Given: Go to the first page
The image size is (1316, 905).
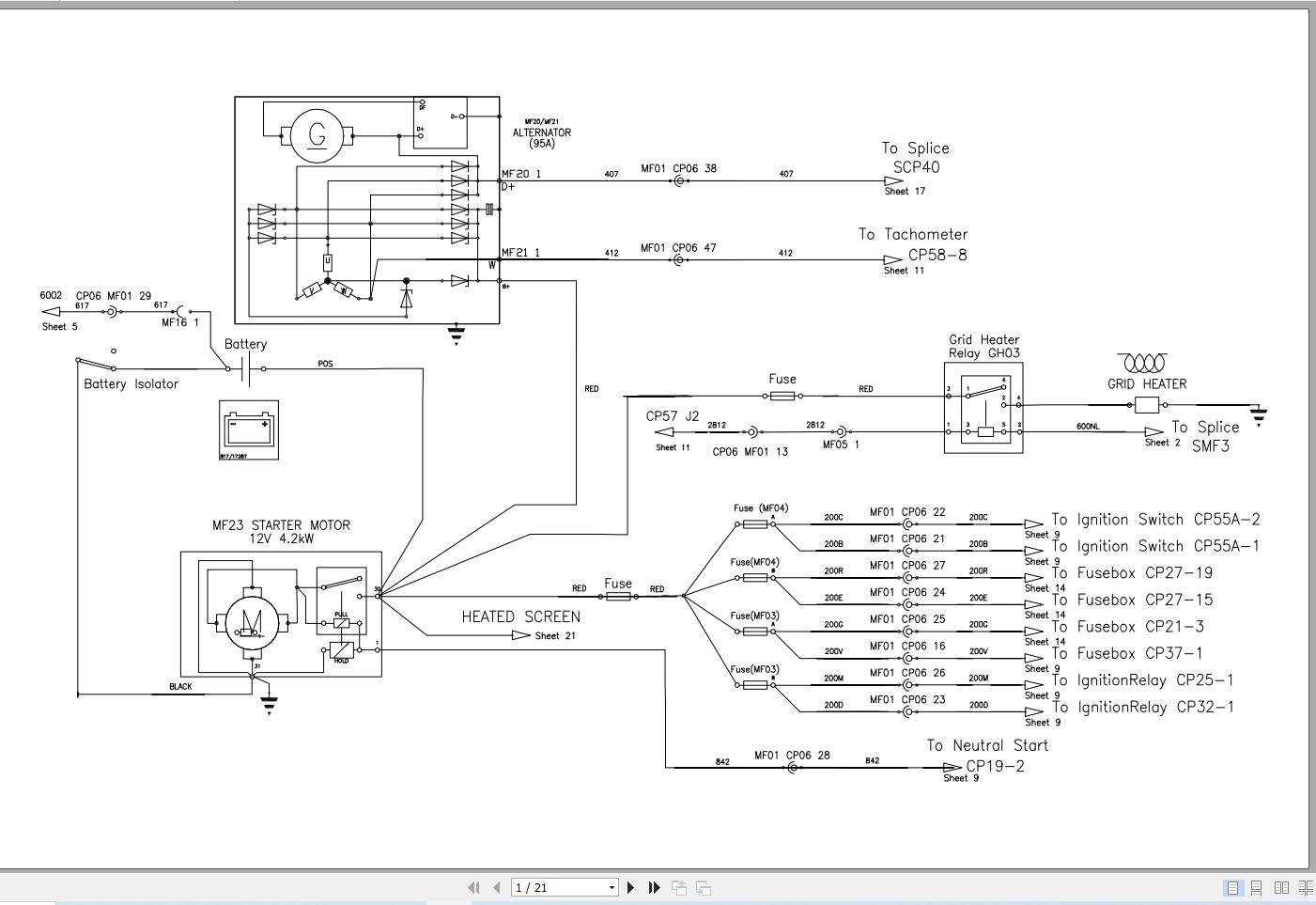Looking at the screenshot, I should click(x=473, y=887).
